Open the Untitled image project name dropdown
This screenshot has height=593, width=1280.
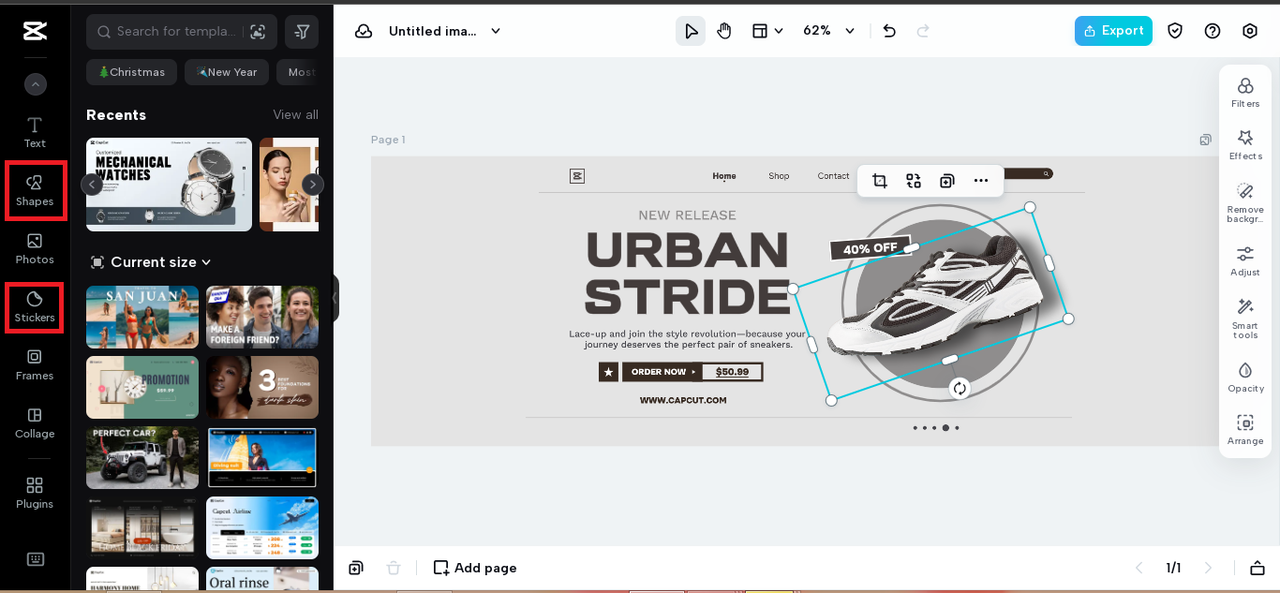point(445,31)
